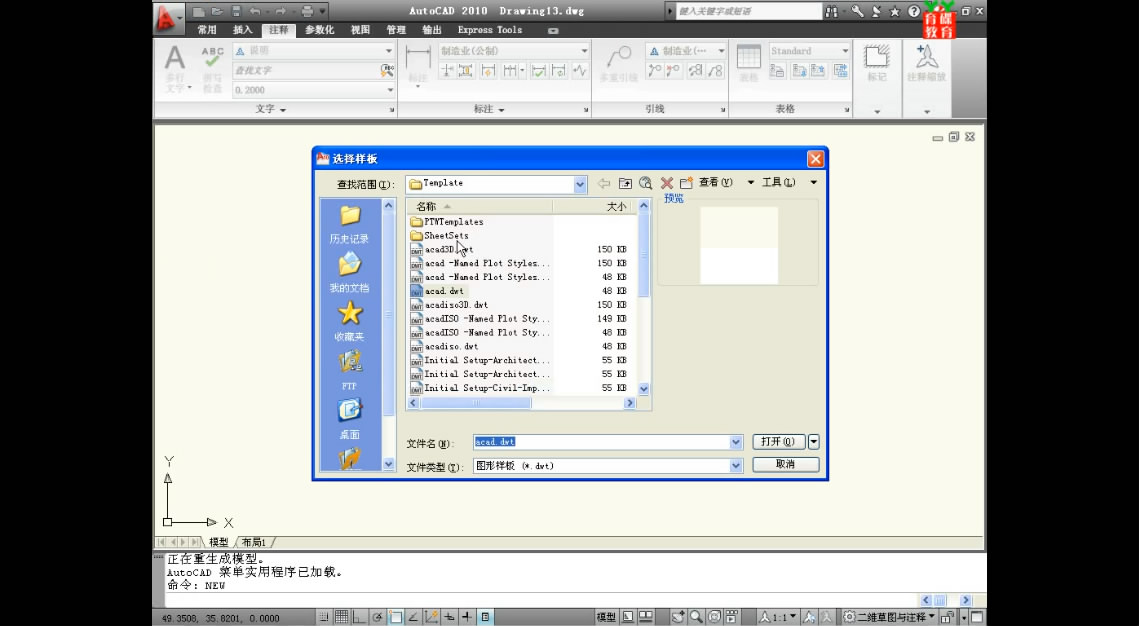Click the back arrow in the dialog toolbar
The width and height of the screenshot is (1139, 626).
[x=604, y=183]
